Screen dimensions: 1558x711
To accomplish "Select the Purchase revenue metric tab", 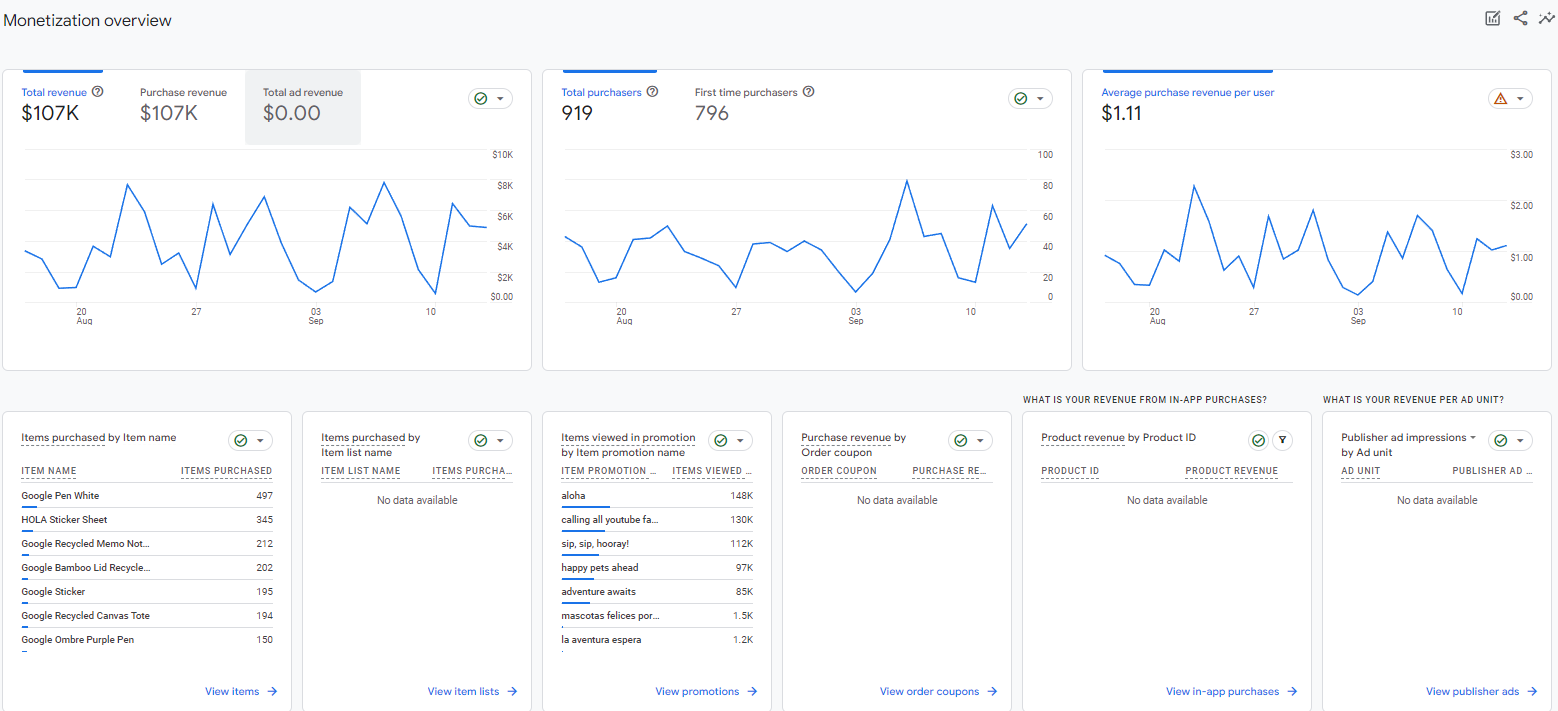I will tap(183, 105).
